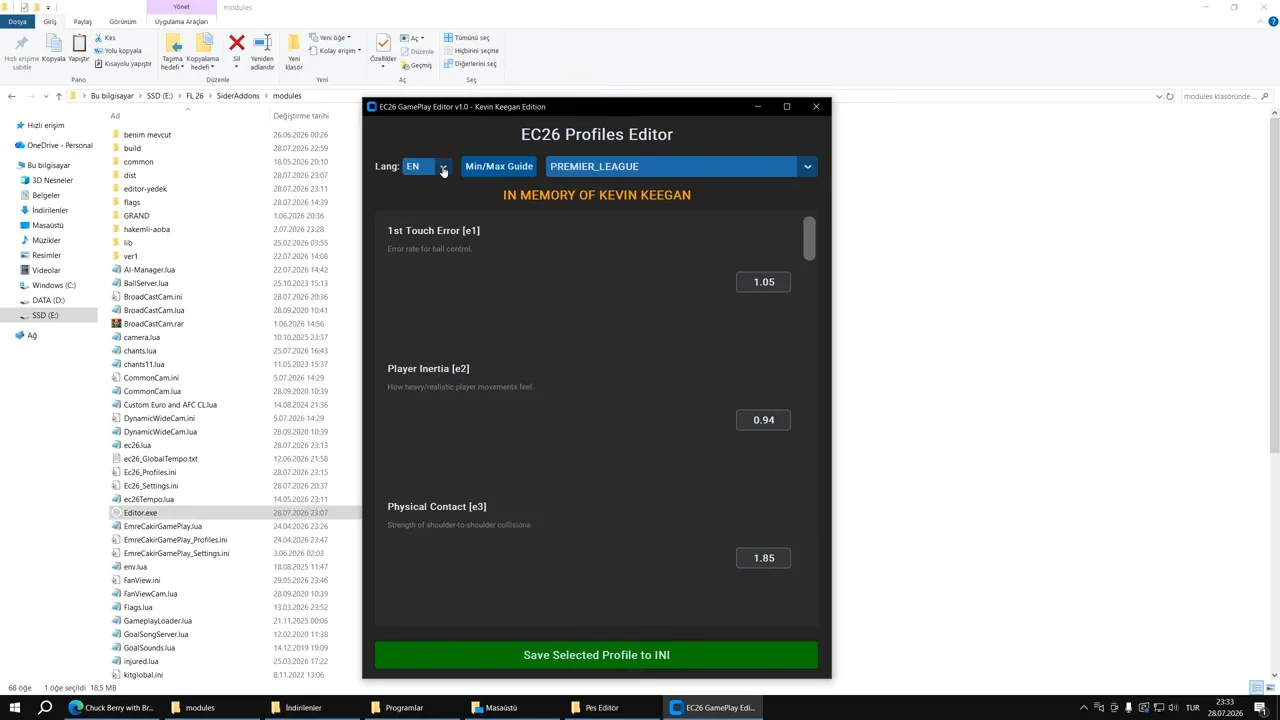Open Özellikler properties icon

point(383,43)
